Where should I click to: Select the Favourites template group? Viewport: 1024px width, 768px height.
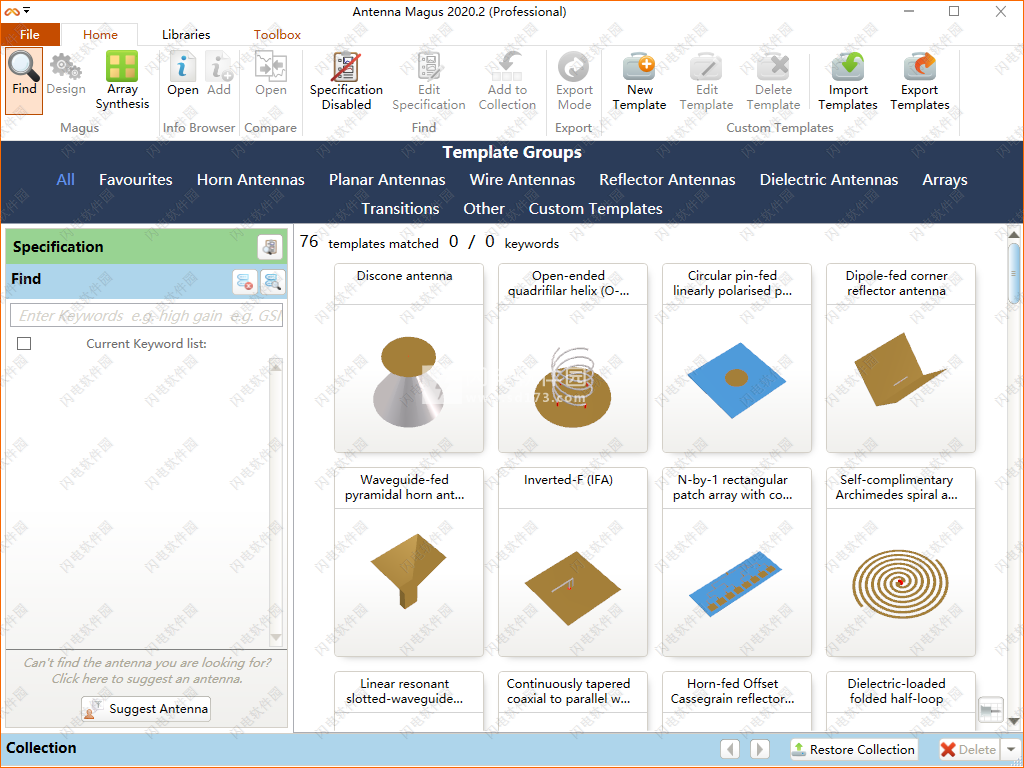[136, 180]
